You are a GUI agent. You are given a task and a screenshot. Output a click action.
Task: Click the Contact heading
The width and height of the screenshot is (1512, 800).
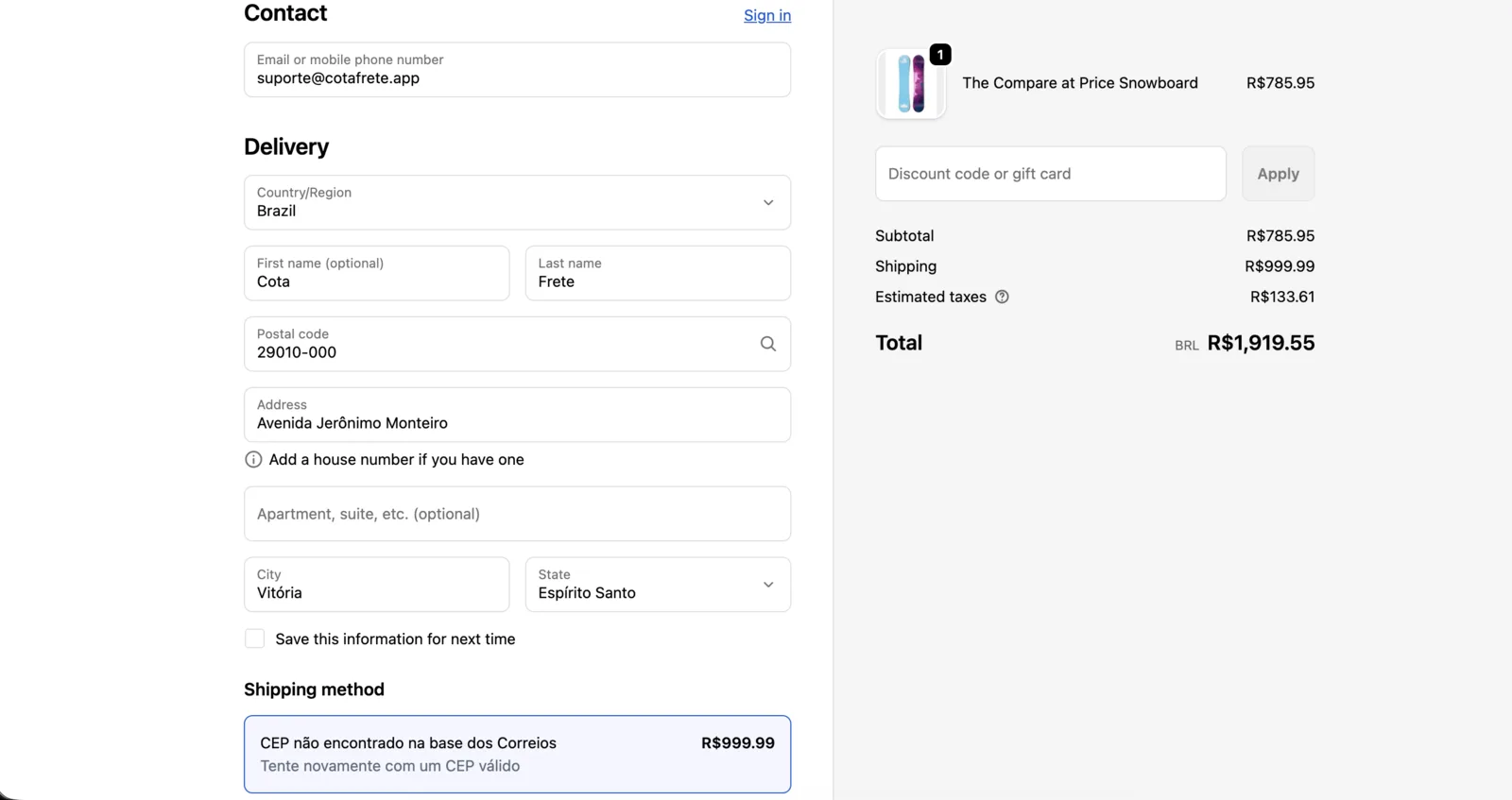click(285, 13)
